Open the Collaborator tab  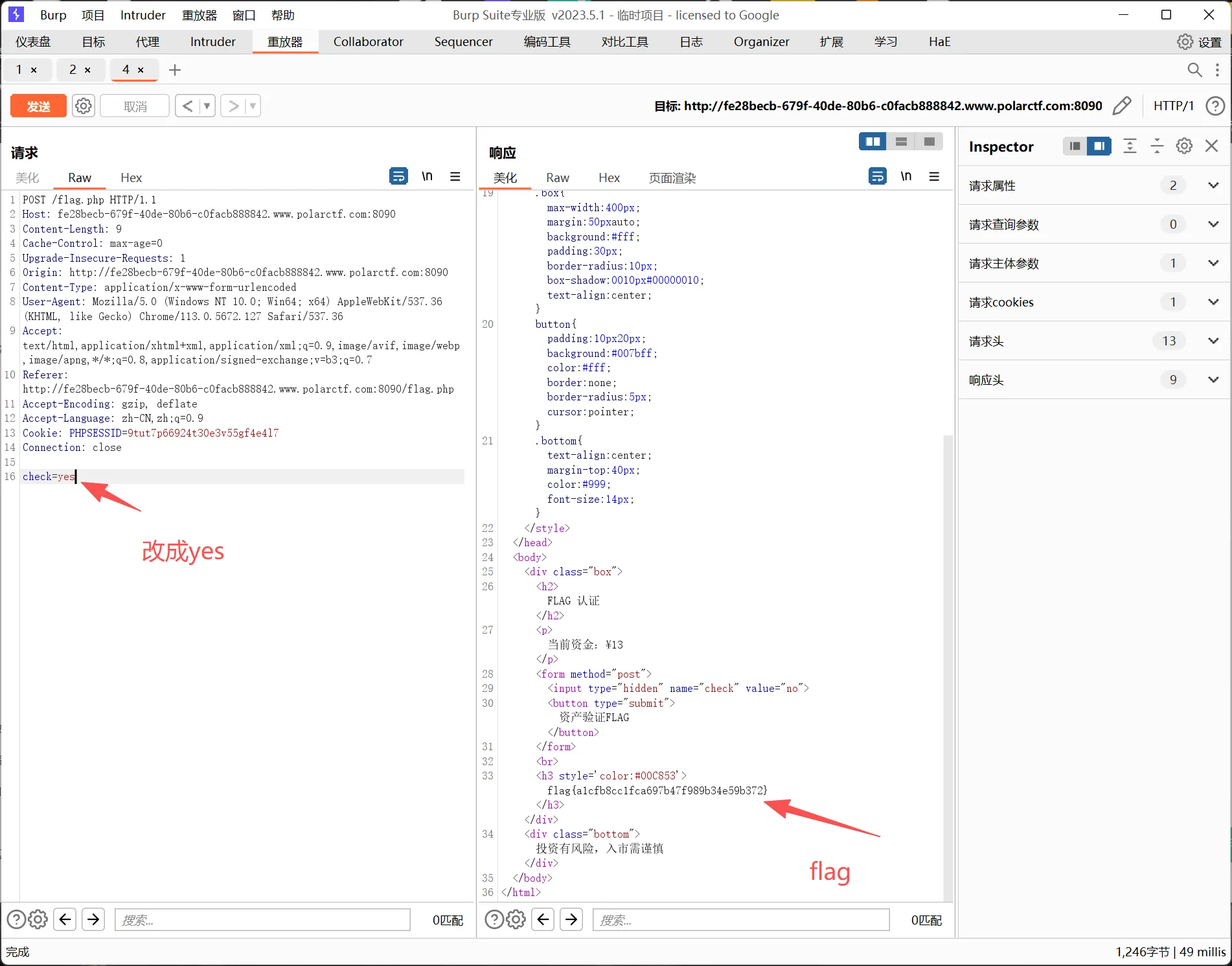point(368,41)
